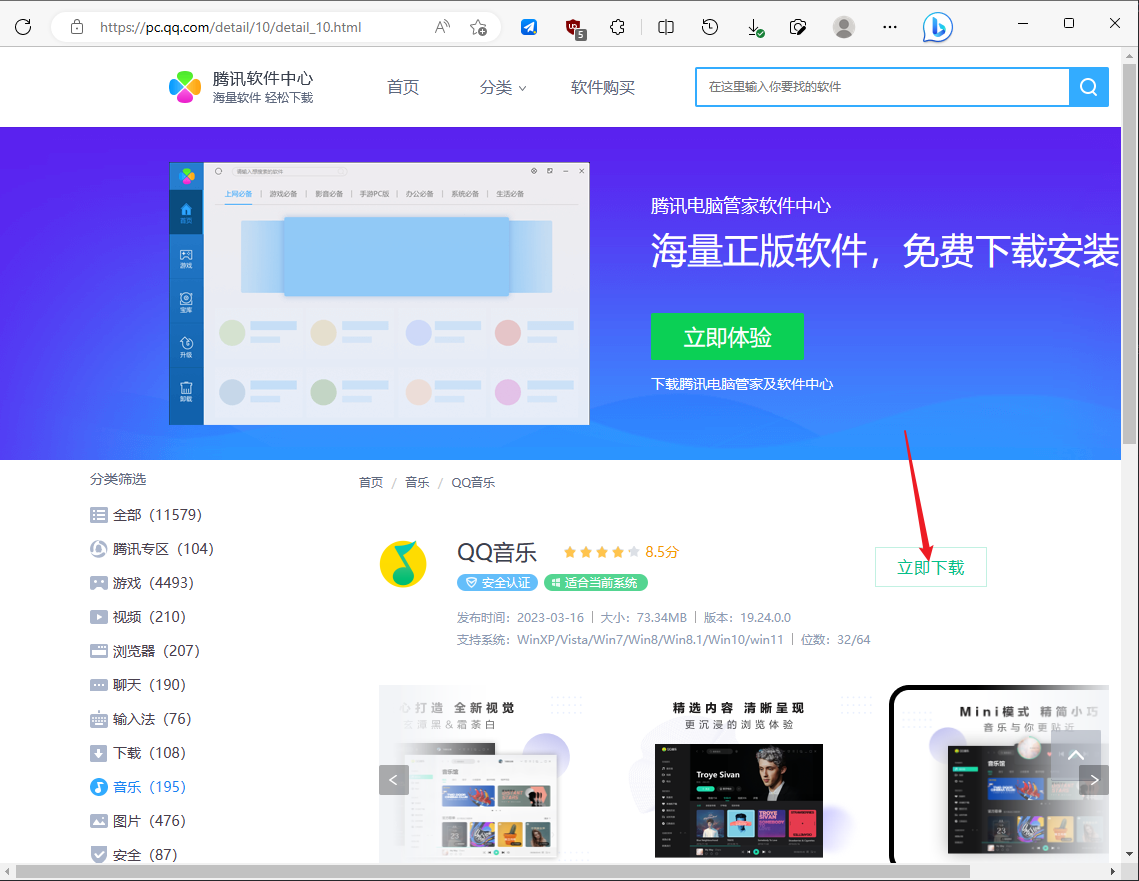Screen dimensions: 1139x881
Task: Click the 安全认证 badge
Action: [498, 582]
